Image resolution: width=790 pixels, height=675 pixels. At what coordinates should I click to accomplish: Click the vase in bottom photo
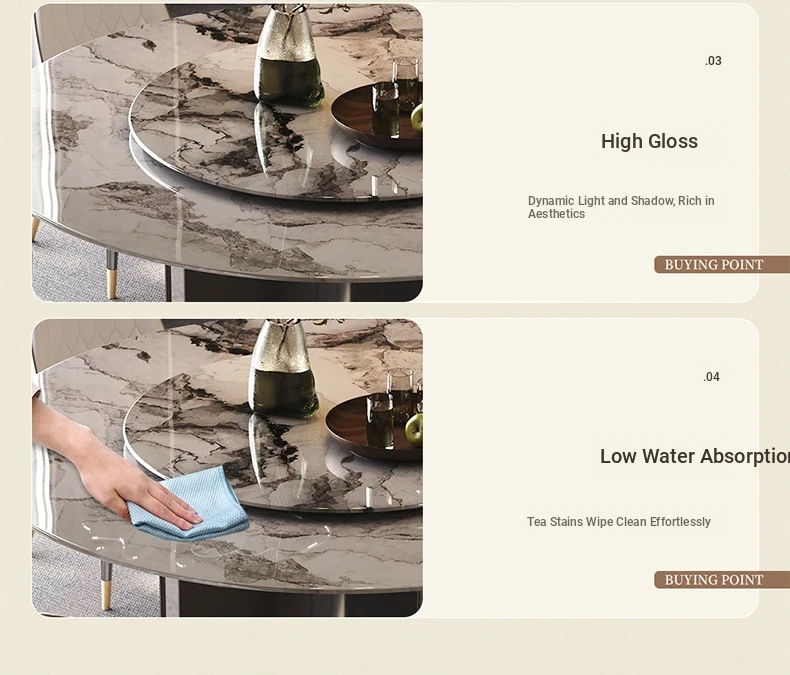[283, 369]
